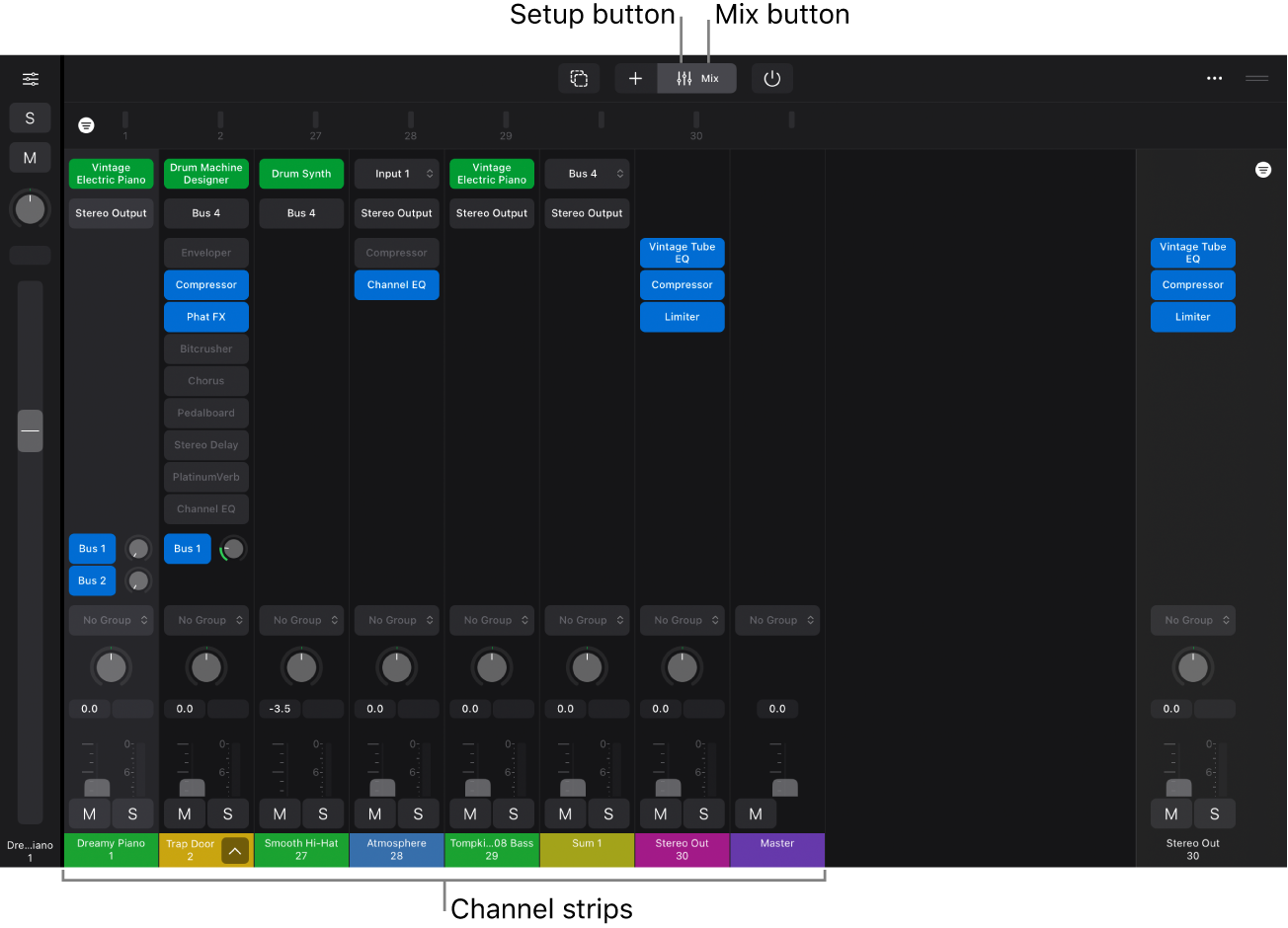Click the -3.5 volume value on Smooth Hi-Hat
Screen dimensions: 1288x928
280,708
